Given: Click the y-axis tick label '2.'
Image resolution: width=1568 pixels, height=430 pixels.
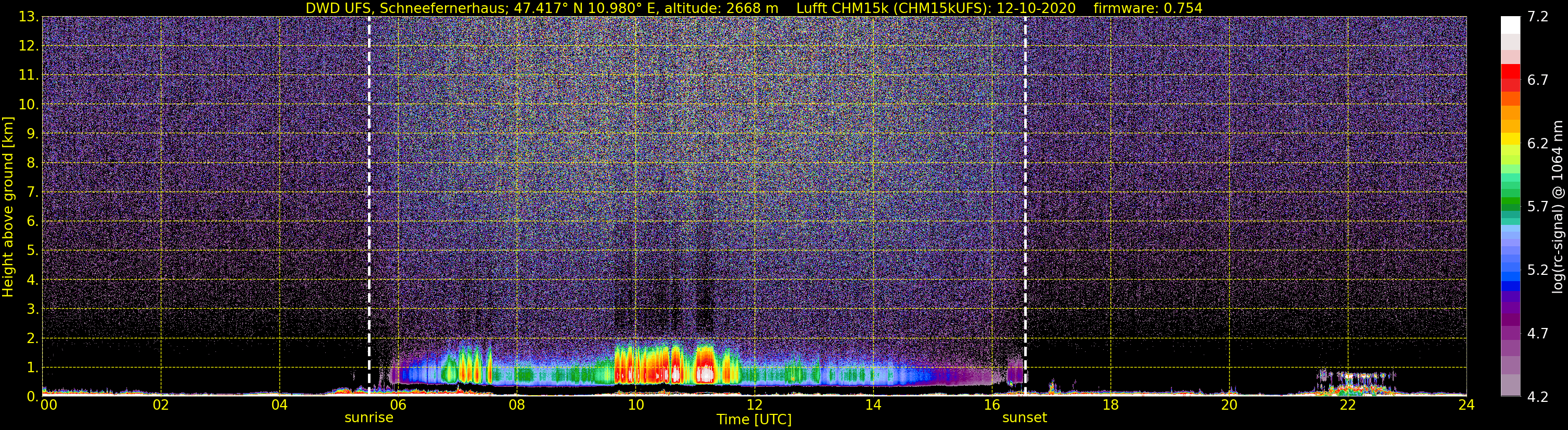Looking at the screenshot, I should 32,338.
